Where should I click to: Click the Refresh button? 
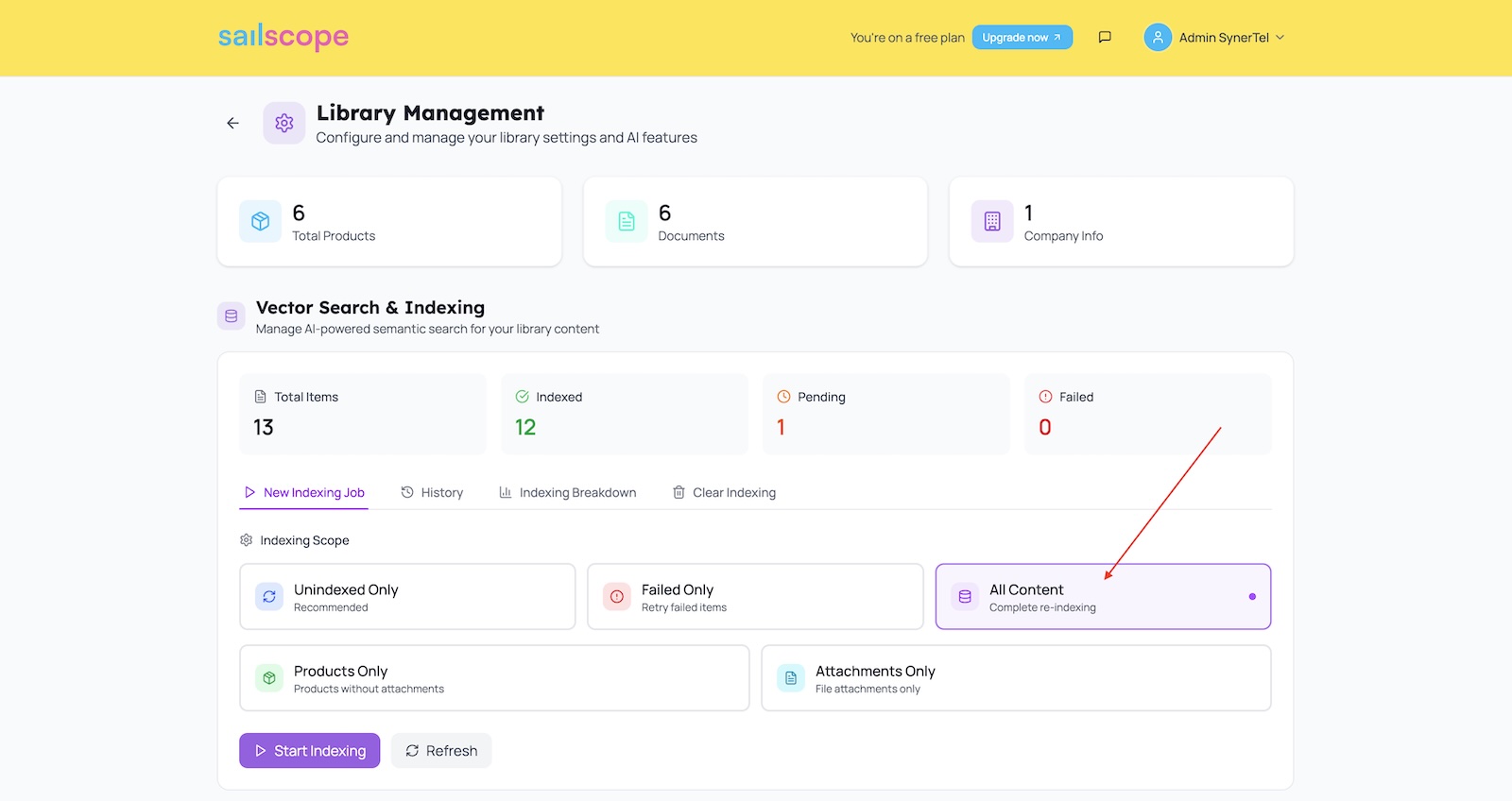[441, 751]
